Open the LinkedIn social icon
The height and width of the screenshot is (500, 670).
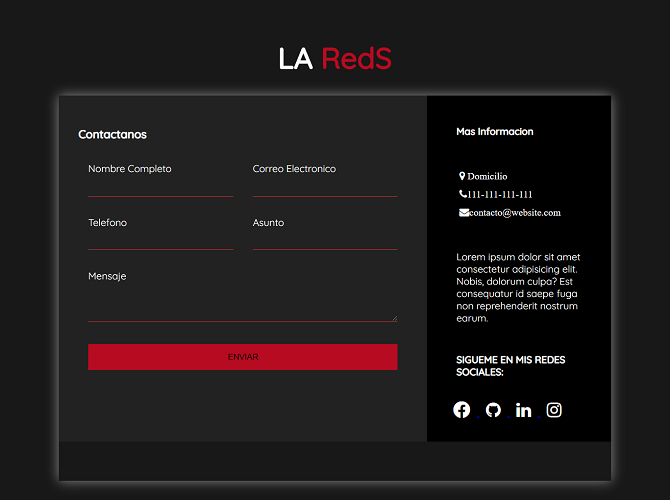[x=523, y=410]
